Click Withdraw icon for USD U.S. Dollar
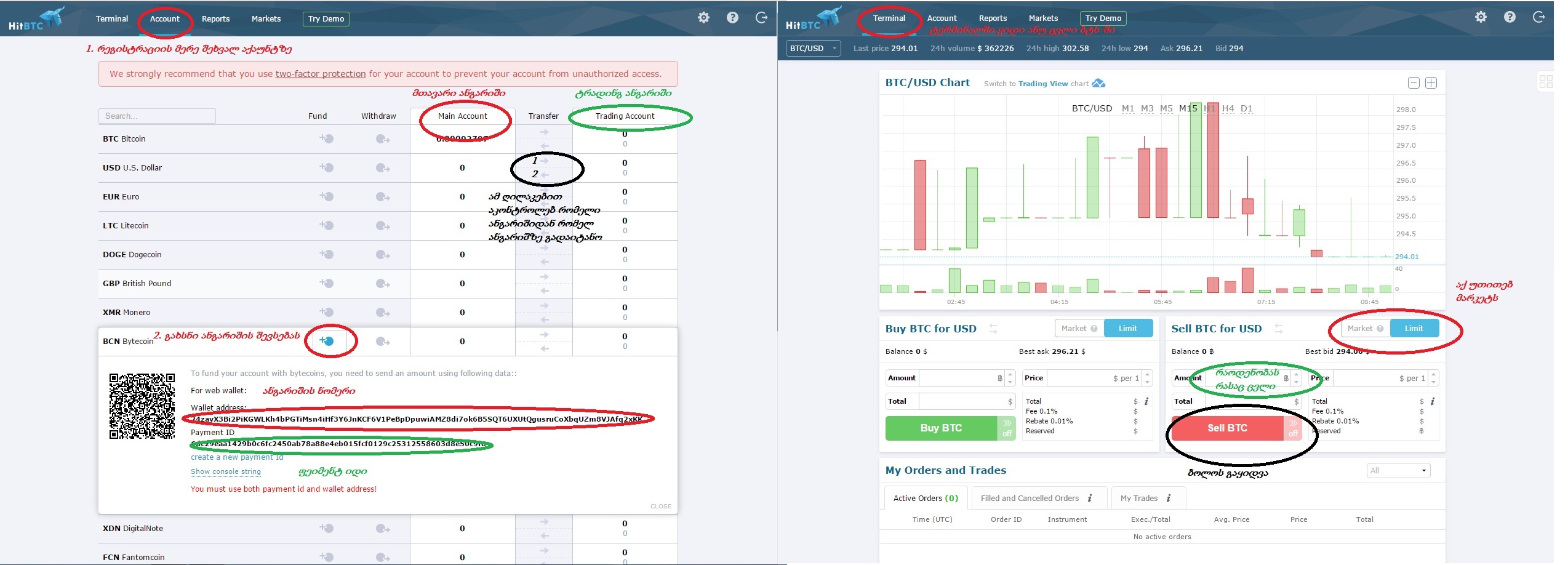 point(383,168)
